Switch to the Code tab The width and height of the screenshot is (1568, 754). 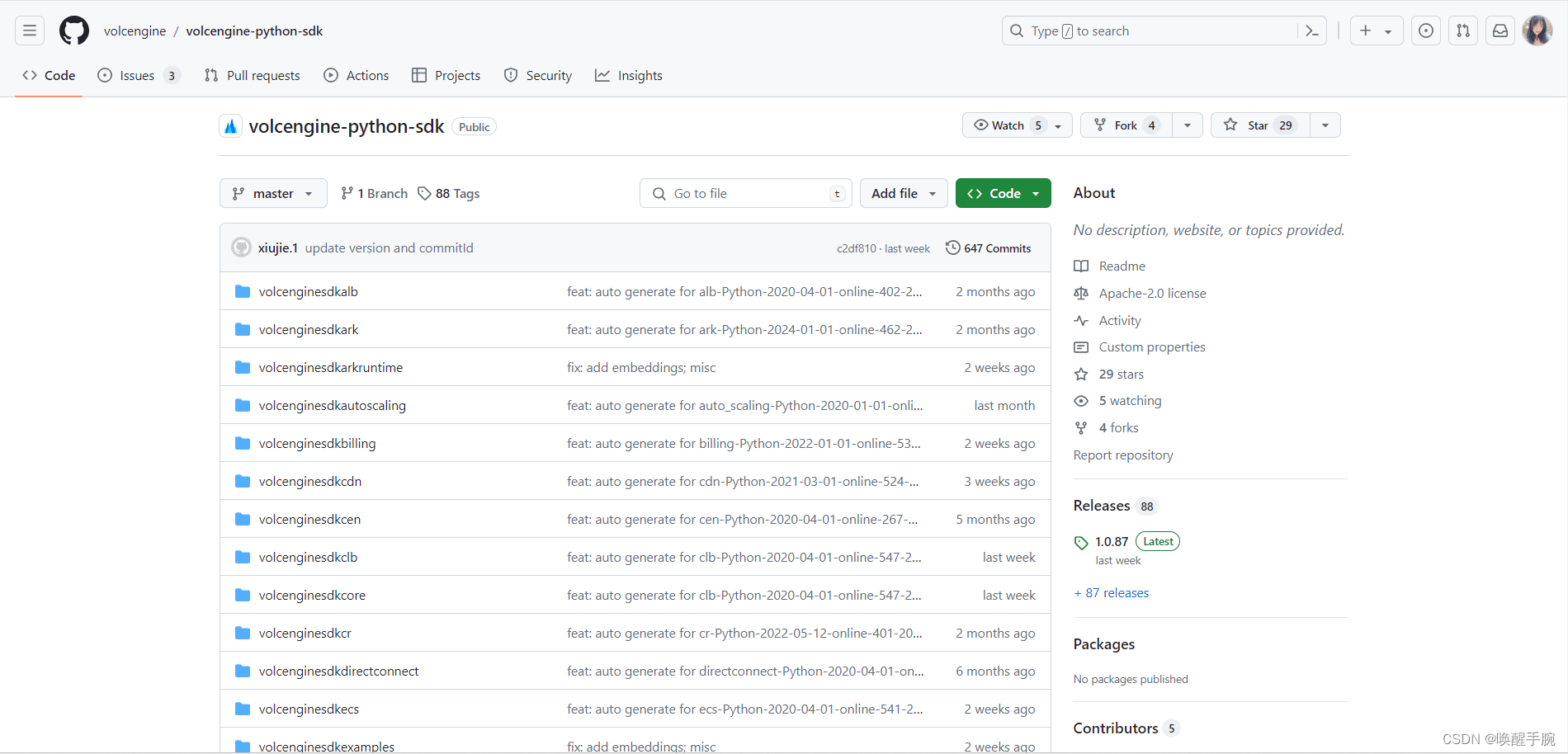pyautogui.click(x=49, y=76)
